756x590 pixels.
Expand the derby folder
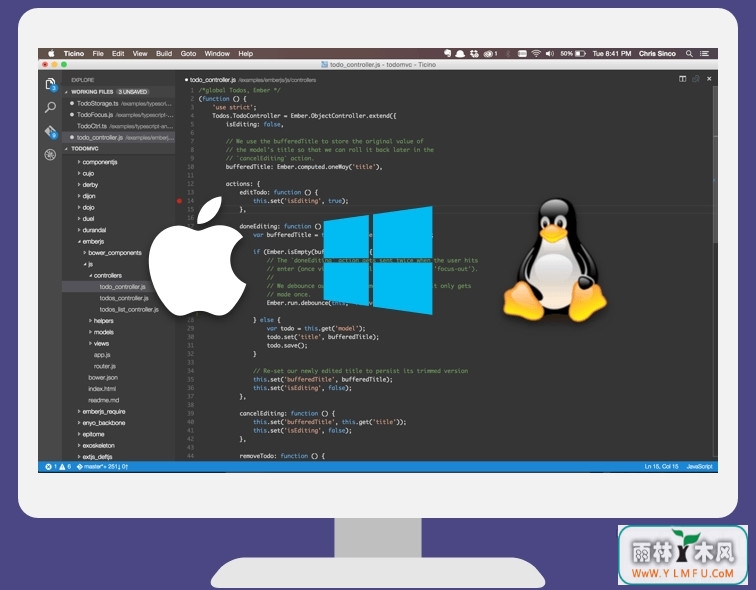click(79, 185)
